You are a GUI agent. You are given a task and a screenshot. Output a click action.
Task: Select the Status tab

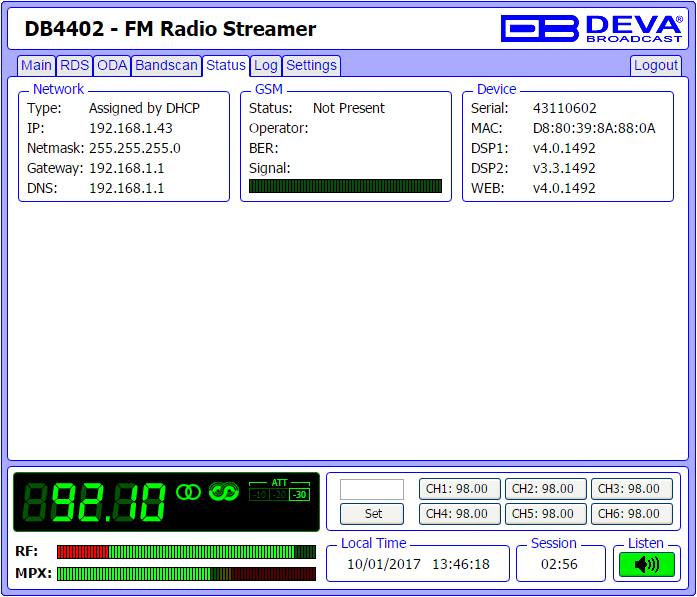[226, 66]
